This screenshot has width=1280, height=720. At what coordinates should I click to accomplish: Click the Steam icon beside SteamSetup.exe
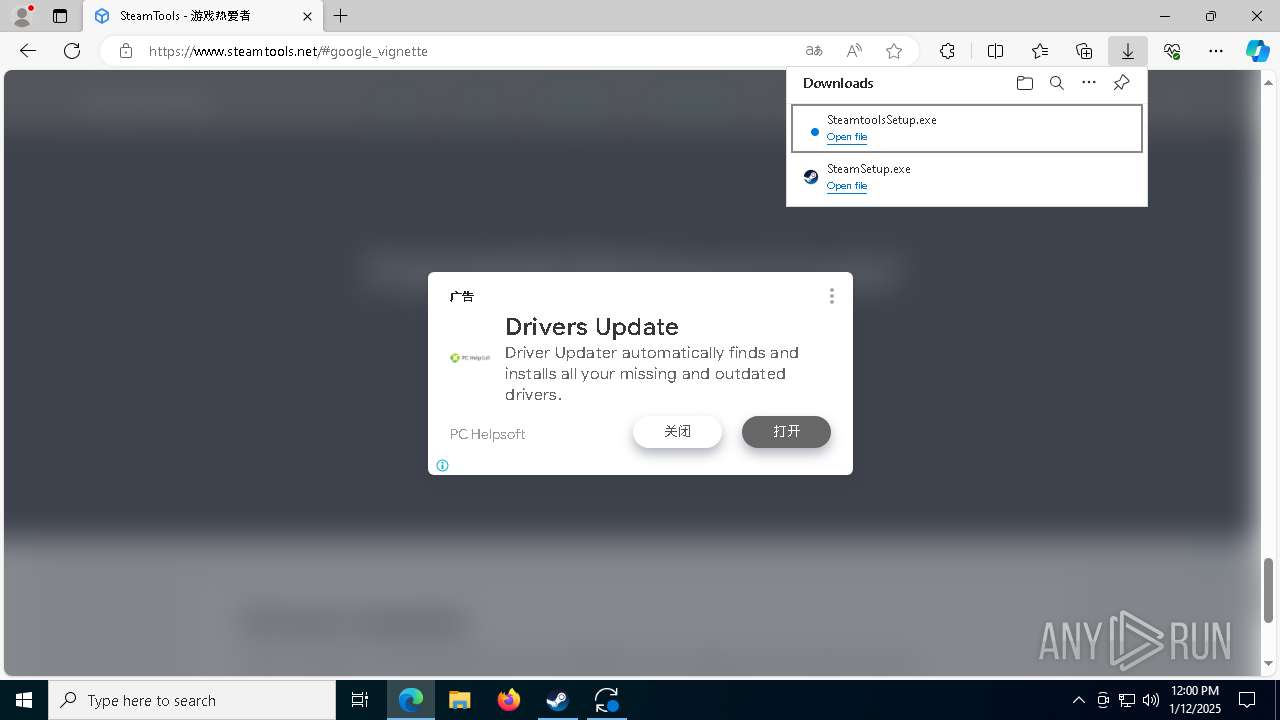tap(811, 177)
